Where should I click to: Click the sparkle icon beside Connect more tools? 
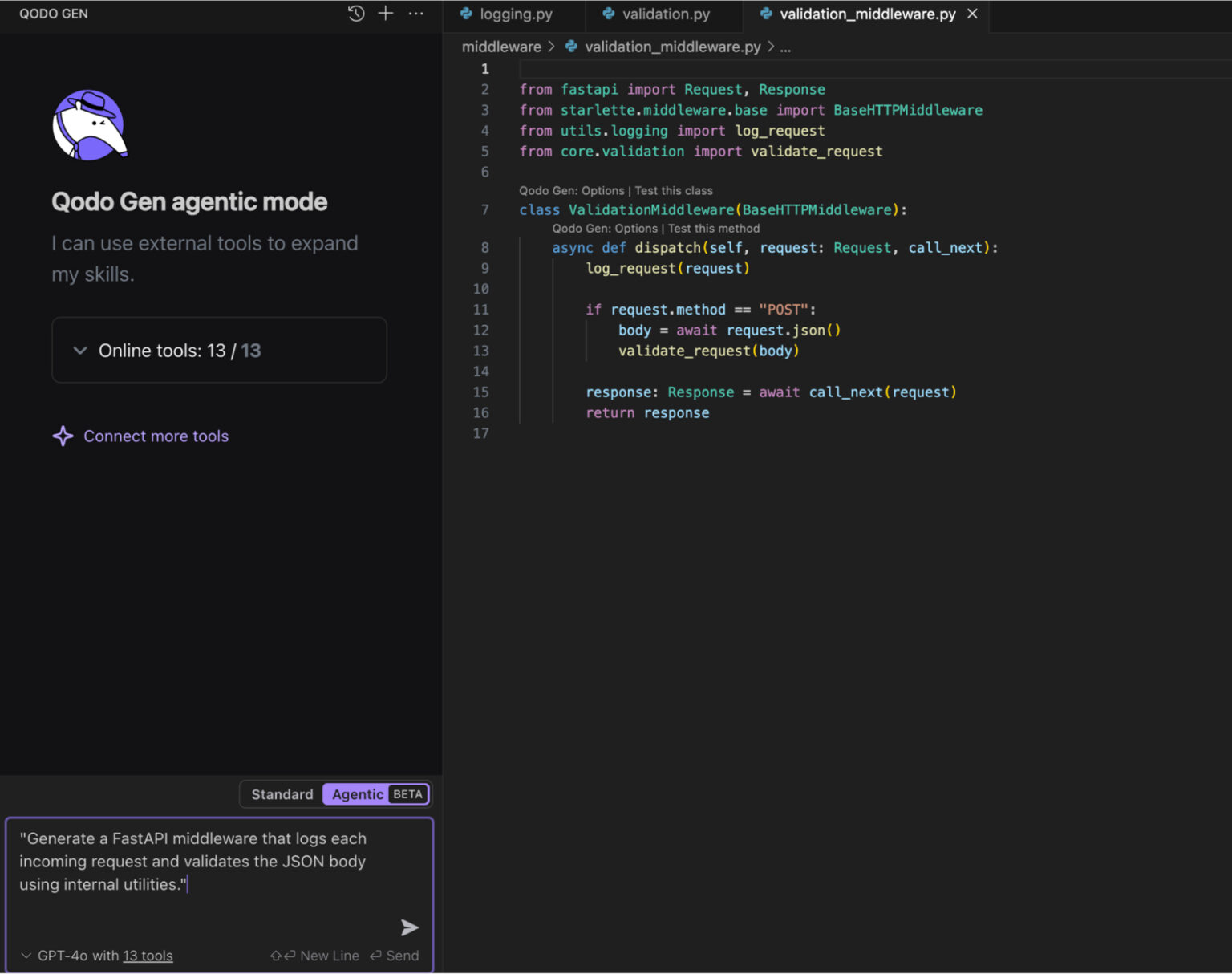63,436
